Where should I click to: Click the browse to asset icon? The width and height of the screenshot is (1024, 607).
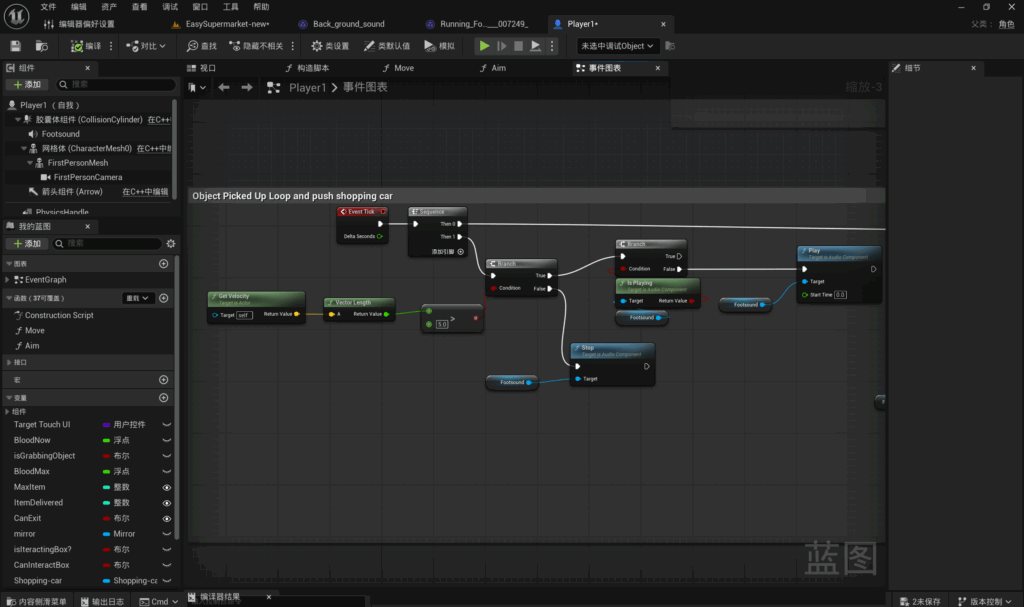tap(42, 46)
